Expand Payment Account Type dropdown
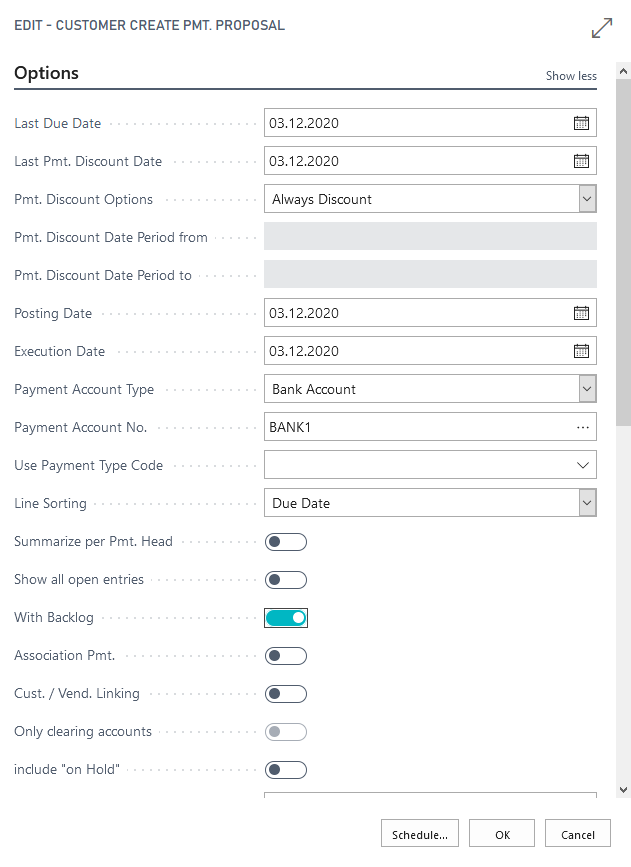The width and height of the screenshot is (631, 867). (587, 390)
